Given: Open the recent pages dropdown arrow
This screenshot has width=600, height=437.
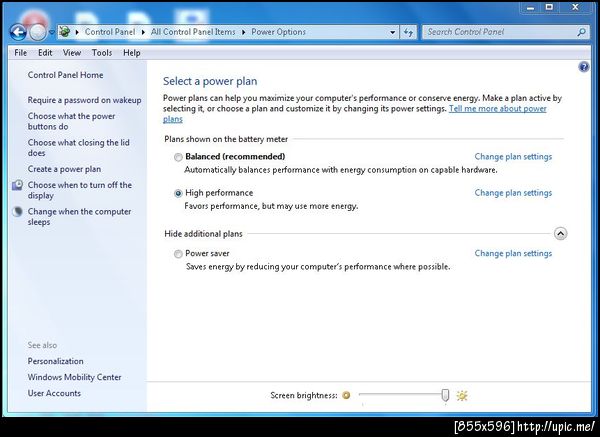Looking at the screenshot, I should (x=52, y=32).
